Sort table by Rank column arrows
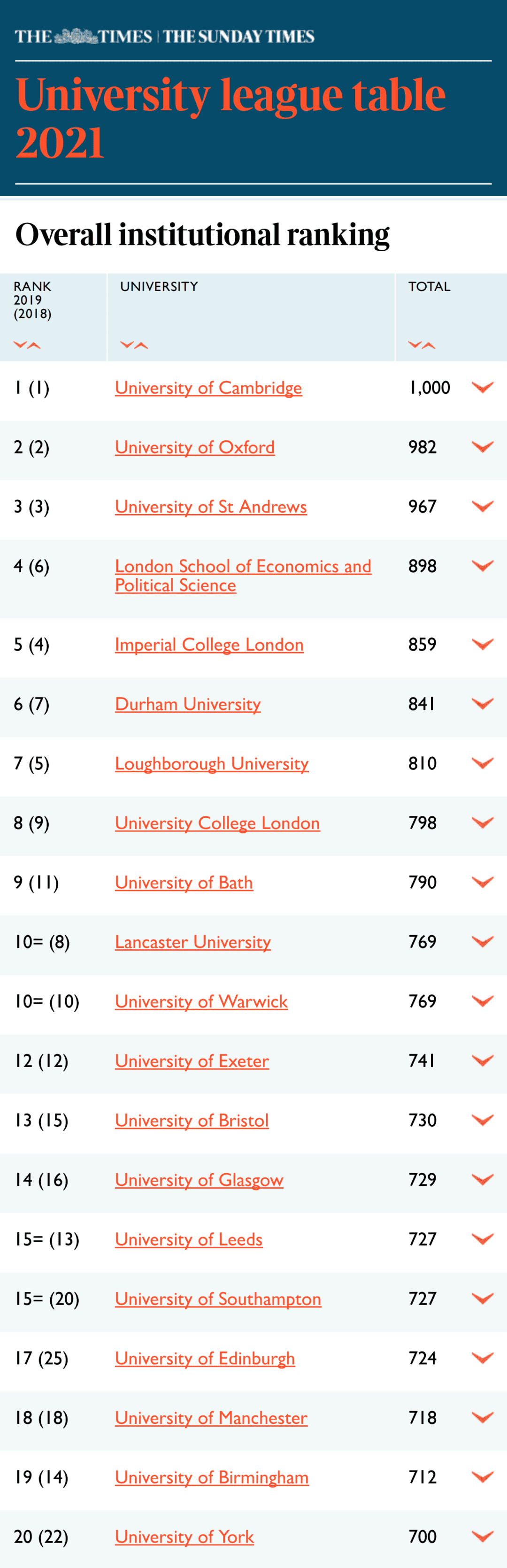The width and height of the screenshot is (507, 1568). point(27,345)
